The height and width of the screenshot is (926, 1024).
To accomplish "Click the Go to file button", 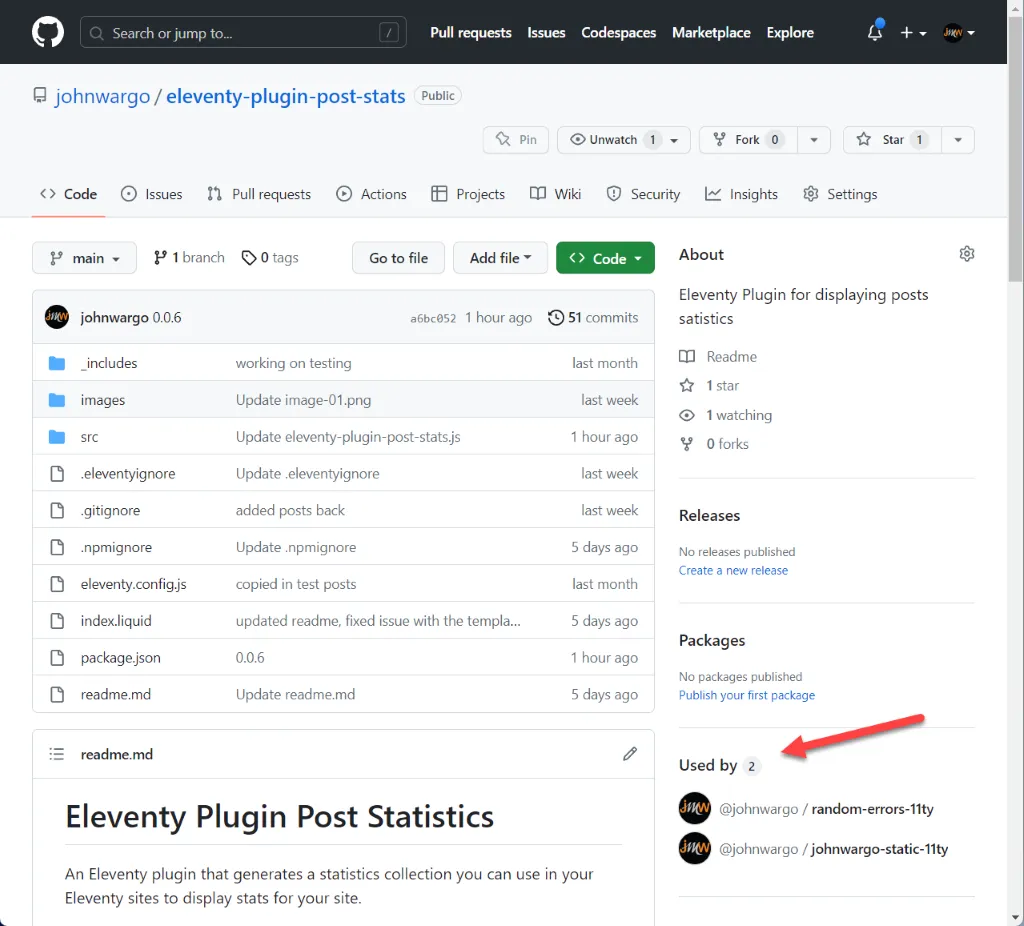I will tap(398, 258).
